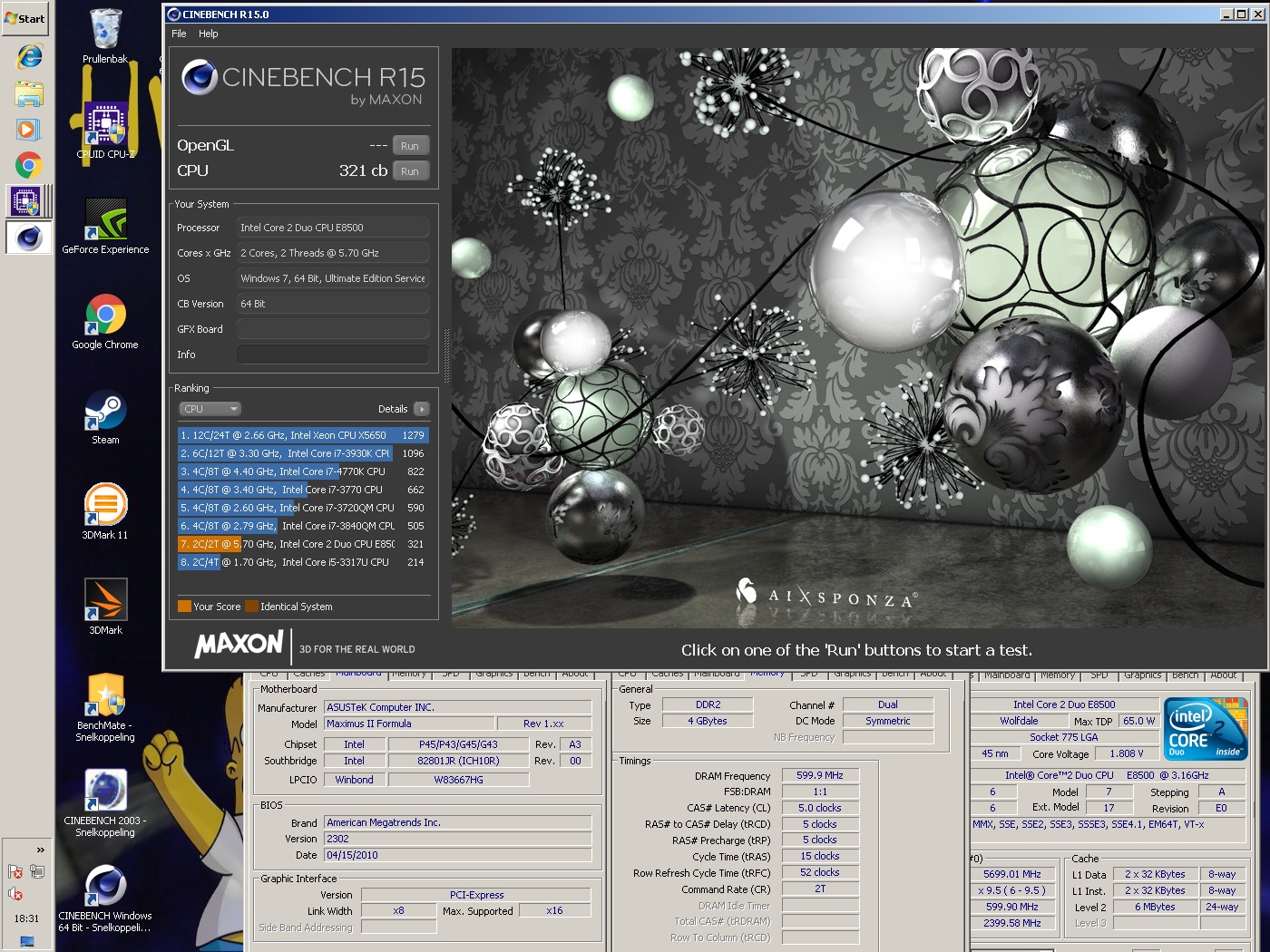Viewport: 1270px width, 952px height.
Task: Click the OS field showing Windows 7
Action: [x=332, y=278]
